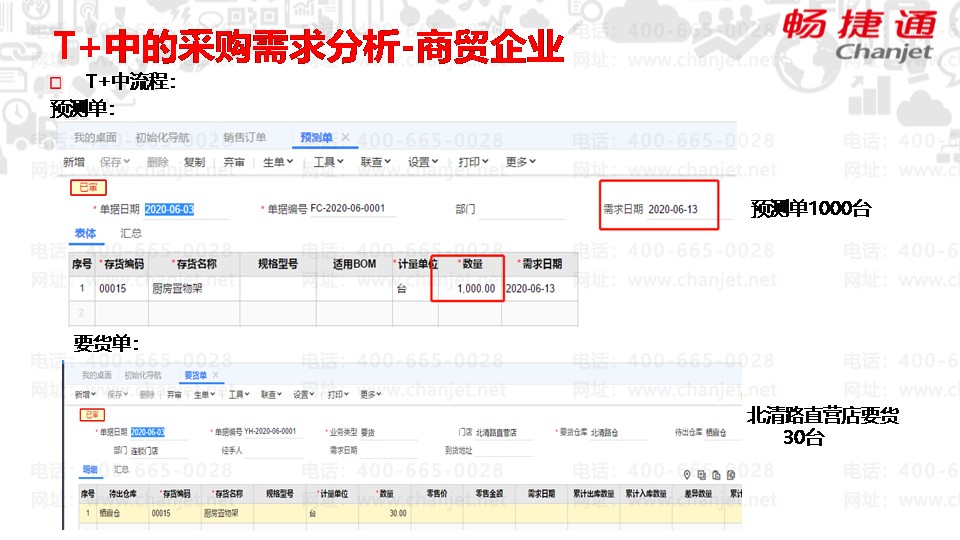Open 初始化导航 tab in the 要货单 window
This screenshot has width=960, height=540.
[143, 375]
